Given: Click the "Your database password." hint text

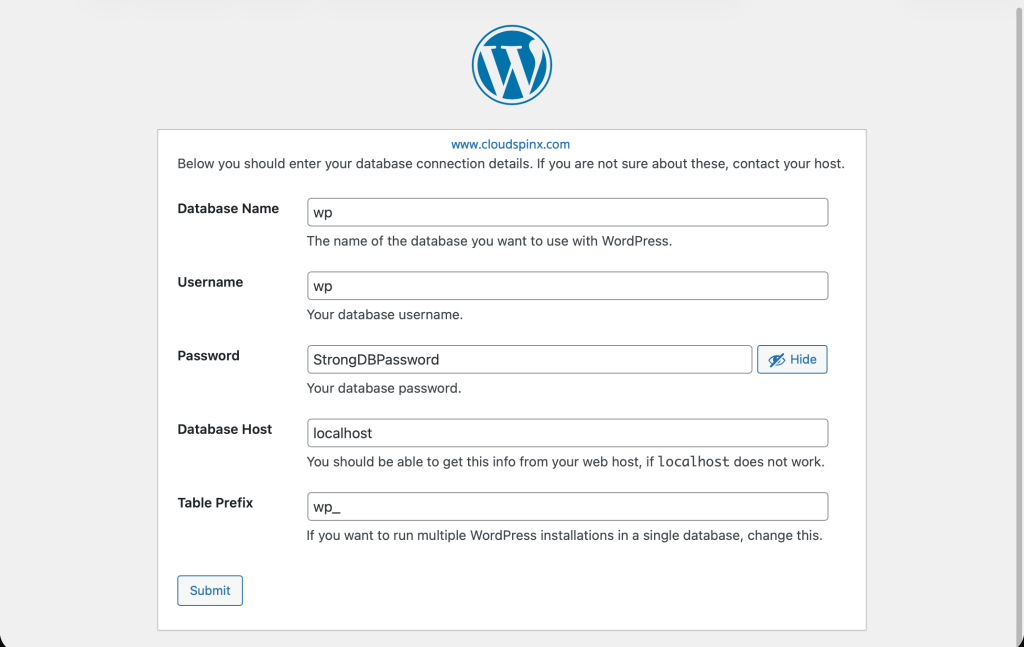Looking at the screenshot, I should 383,388.
